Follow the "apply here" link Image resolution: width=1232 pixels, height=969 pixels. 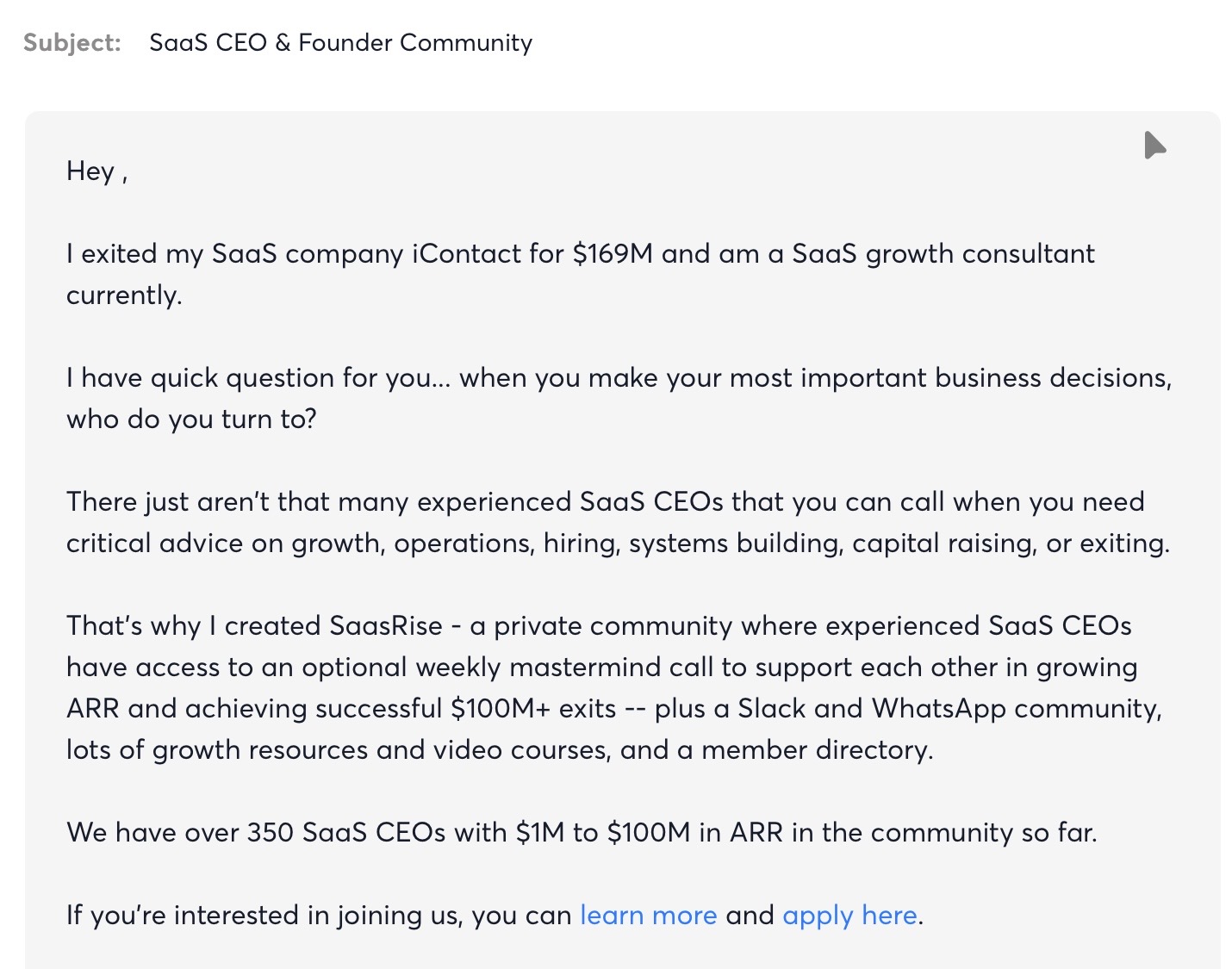coord(849,915)
